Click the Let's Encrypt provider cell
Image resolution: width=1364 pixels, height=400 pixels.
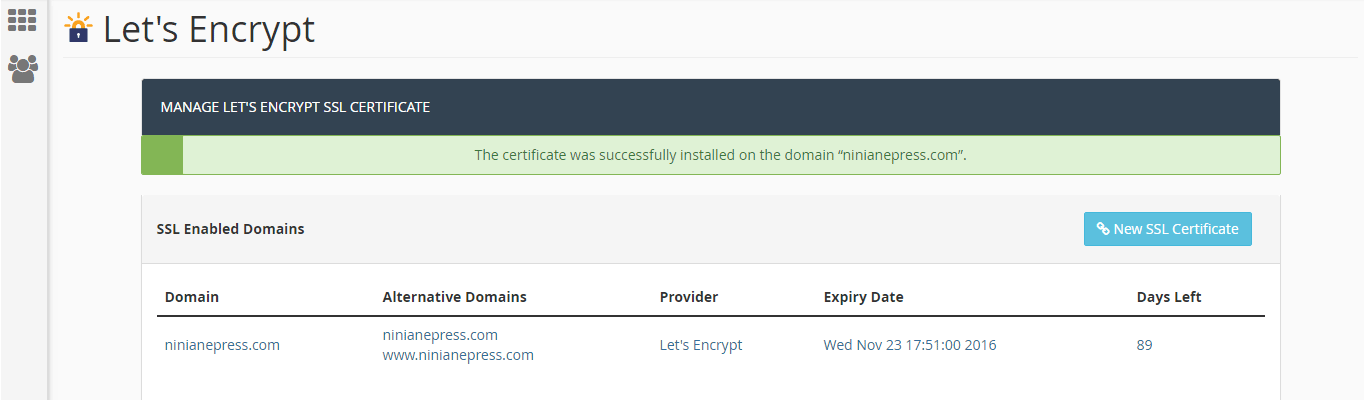(701, 345)
